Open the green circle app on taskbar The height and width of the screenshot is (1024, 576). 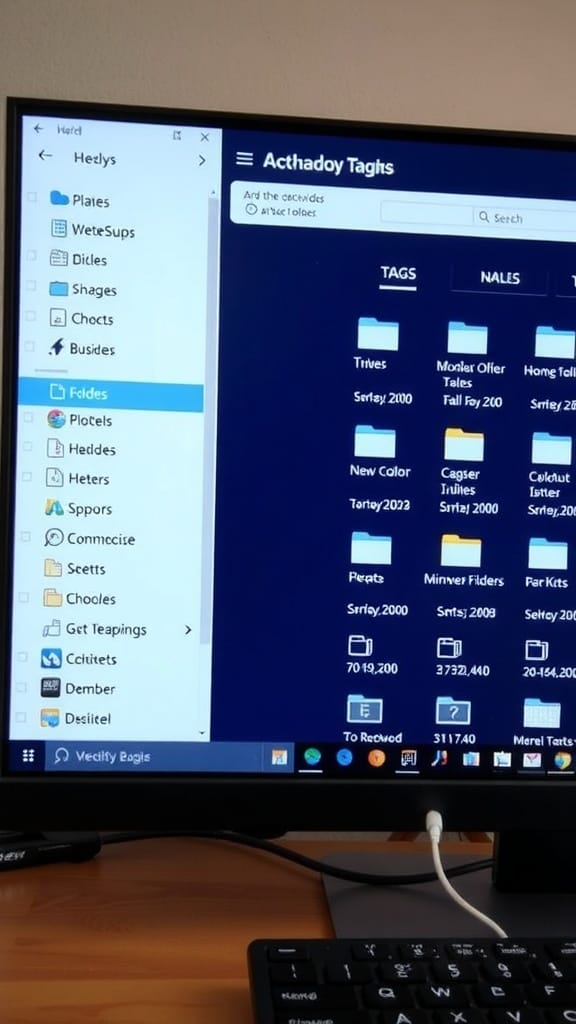point(312,756)
